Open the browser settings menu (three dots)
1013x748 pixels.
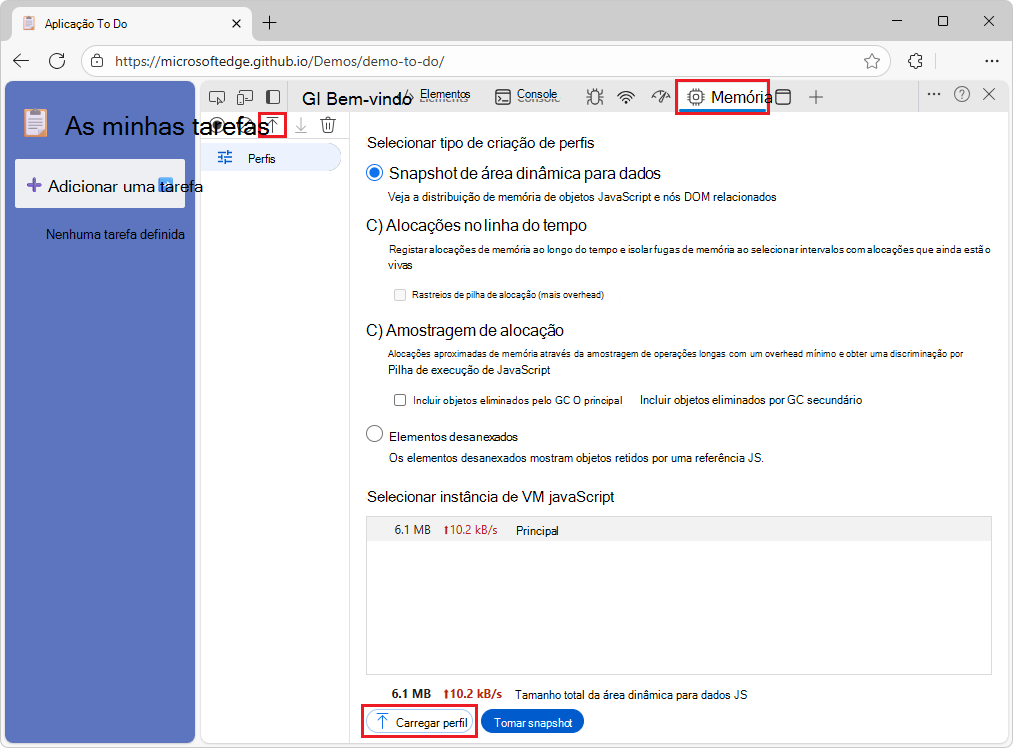pos(991,60)
